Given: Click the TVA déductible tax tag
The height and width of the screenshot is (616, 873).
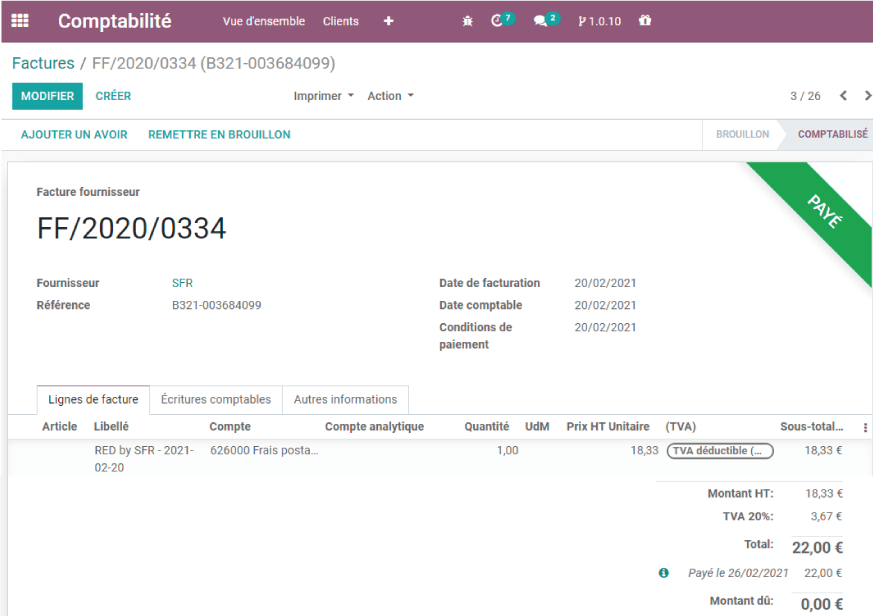Looking at the screenshot, I should click(719, 451).
